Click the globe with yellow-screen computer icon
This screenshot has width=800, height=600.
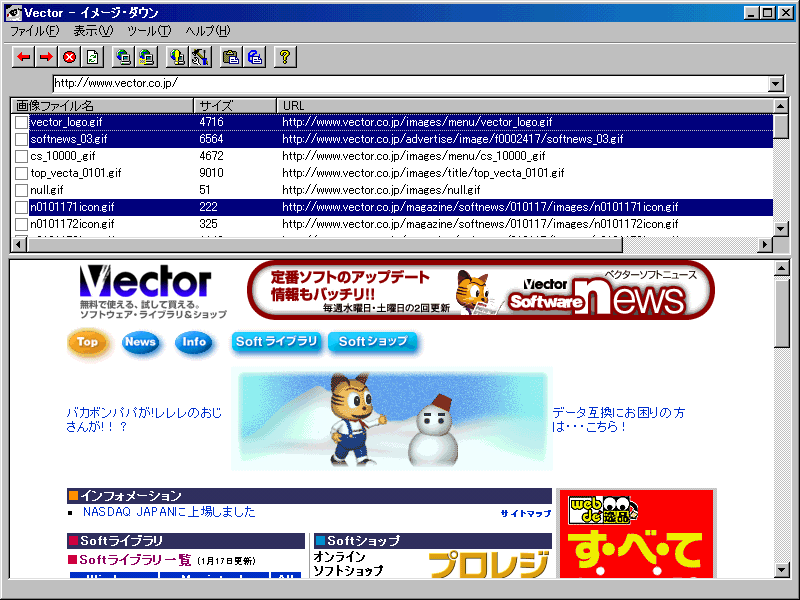[146, 57]
